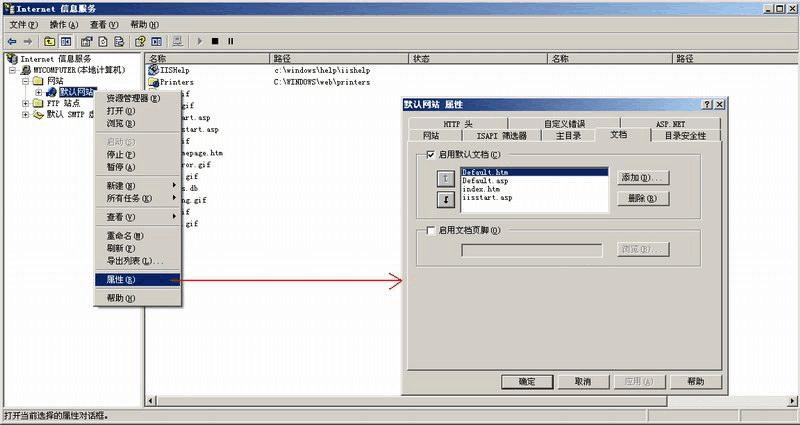Click the IISHelp virtual directory icon
Screen dimensions: 800x425
[x=154, y=70]
